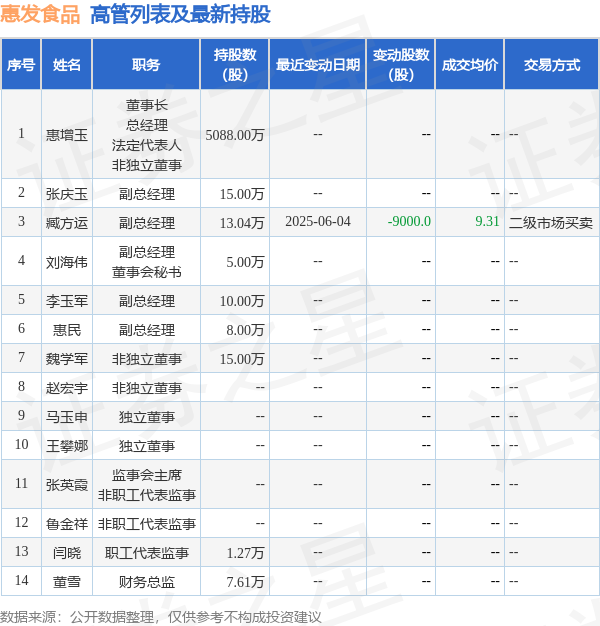
Task: Click the name 闫晓
Action: click(x=67, y=553)
